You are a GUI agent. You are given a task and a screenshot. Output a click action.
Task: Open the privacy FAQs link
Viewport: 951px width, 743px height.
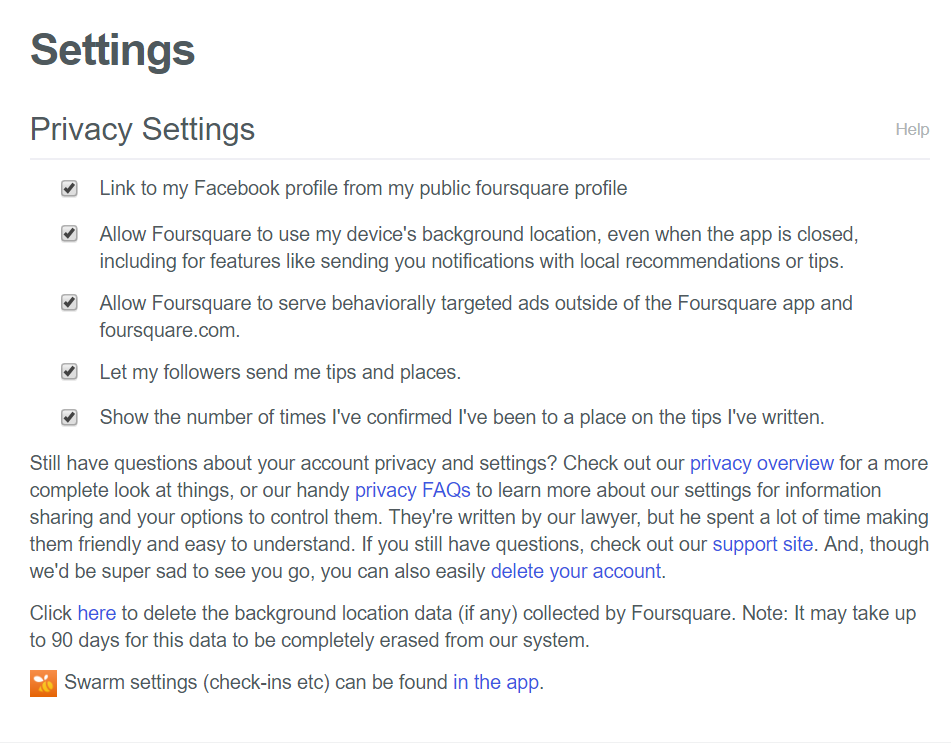click(x=412, y=490)
